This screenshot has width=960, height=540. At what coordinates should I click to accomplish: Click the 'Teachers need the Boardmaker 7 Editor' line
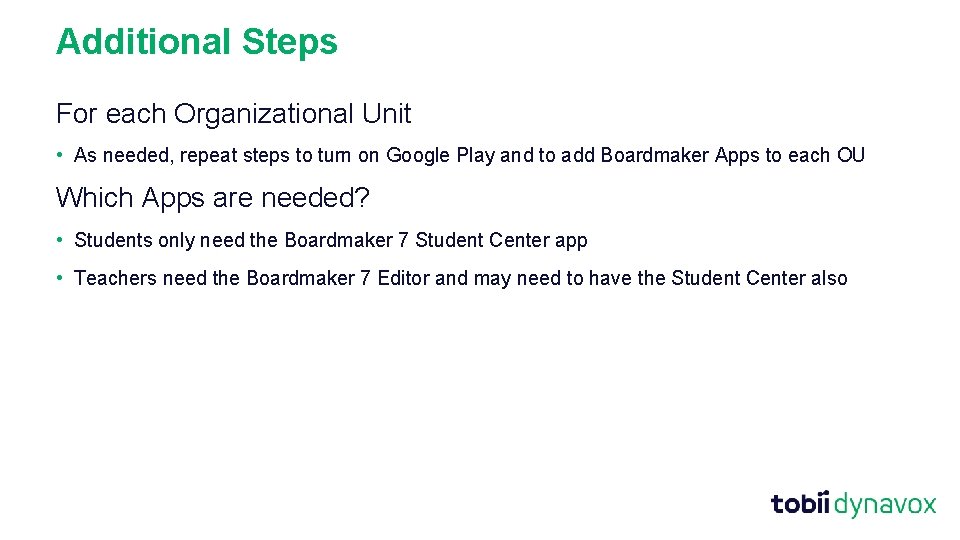coord(460,278)
